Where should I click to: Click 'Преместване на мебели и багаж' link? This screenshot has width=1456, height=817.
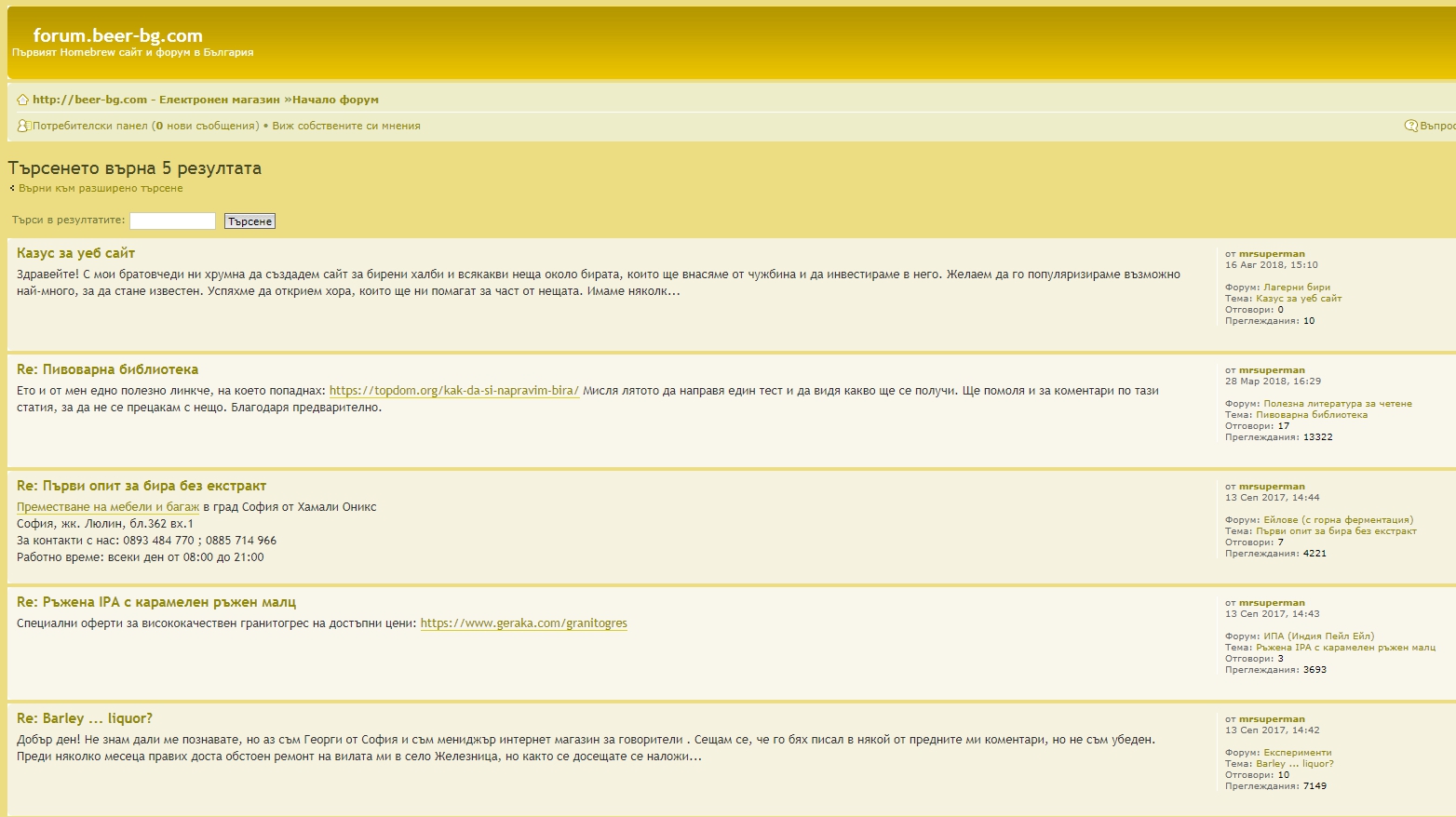(108, 507)
